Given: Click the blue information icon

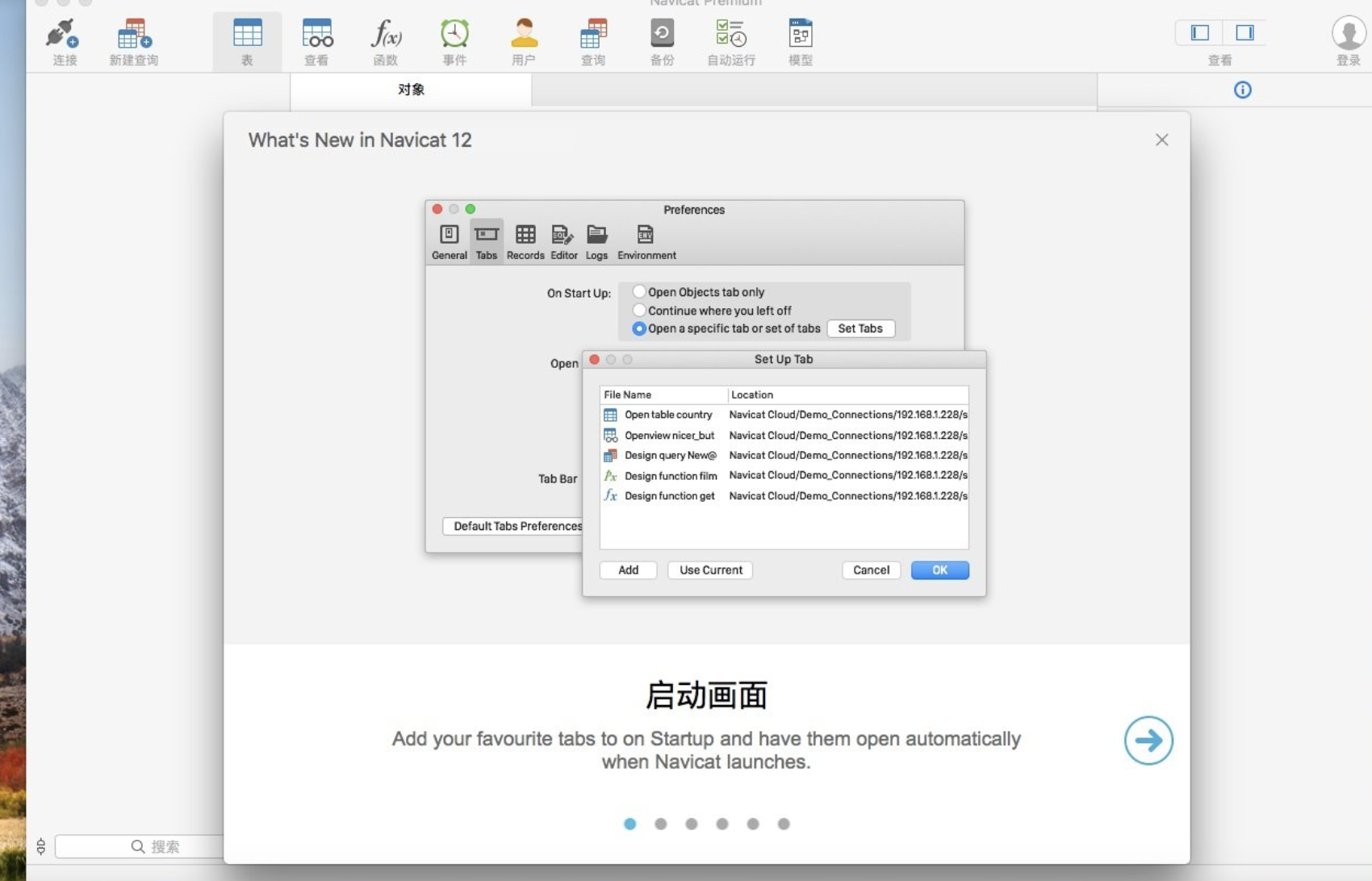Looking at the screenshot, I should 1243,90.
